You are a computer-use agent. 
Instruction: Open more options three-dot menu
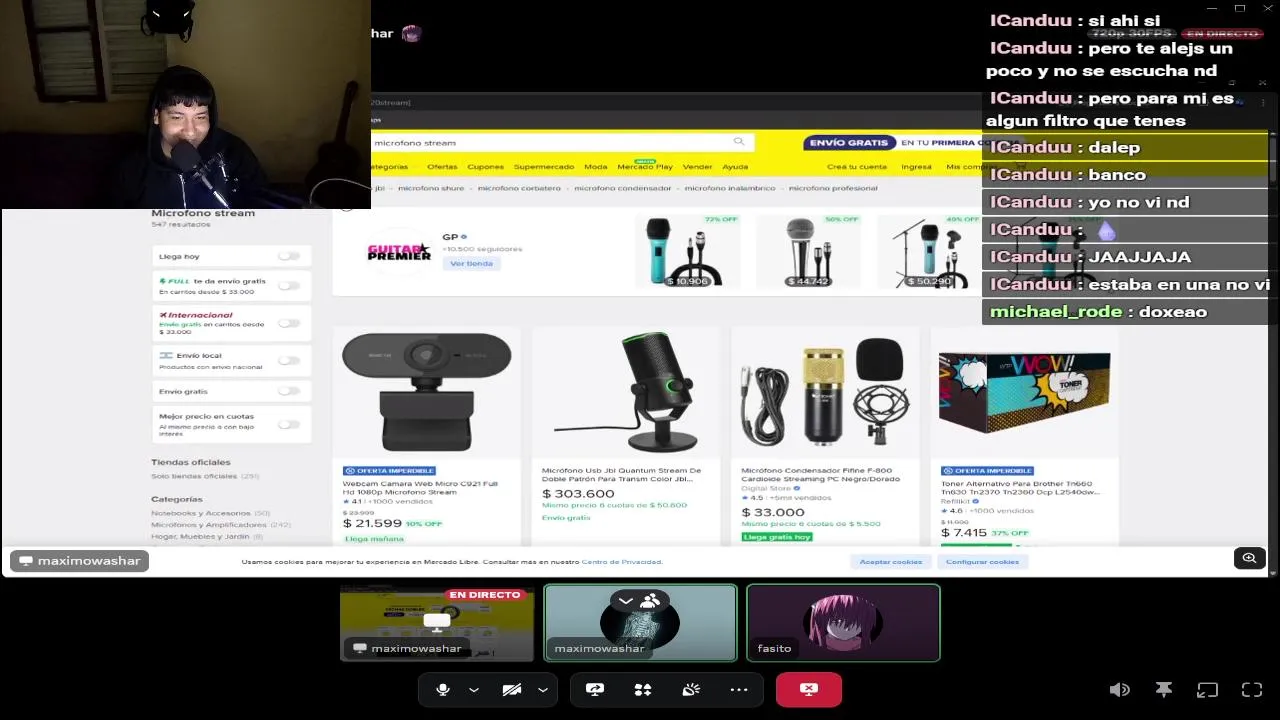click(739, 689)
